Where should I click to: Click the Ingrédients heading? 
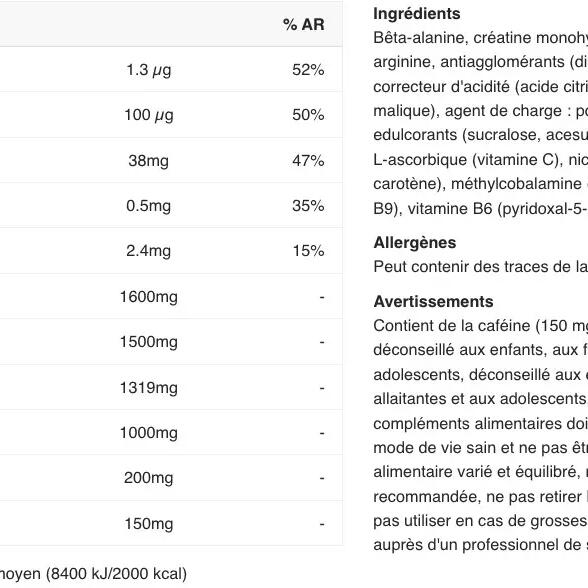point(417,14)
